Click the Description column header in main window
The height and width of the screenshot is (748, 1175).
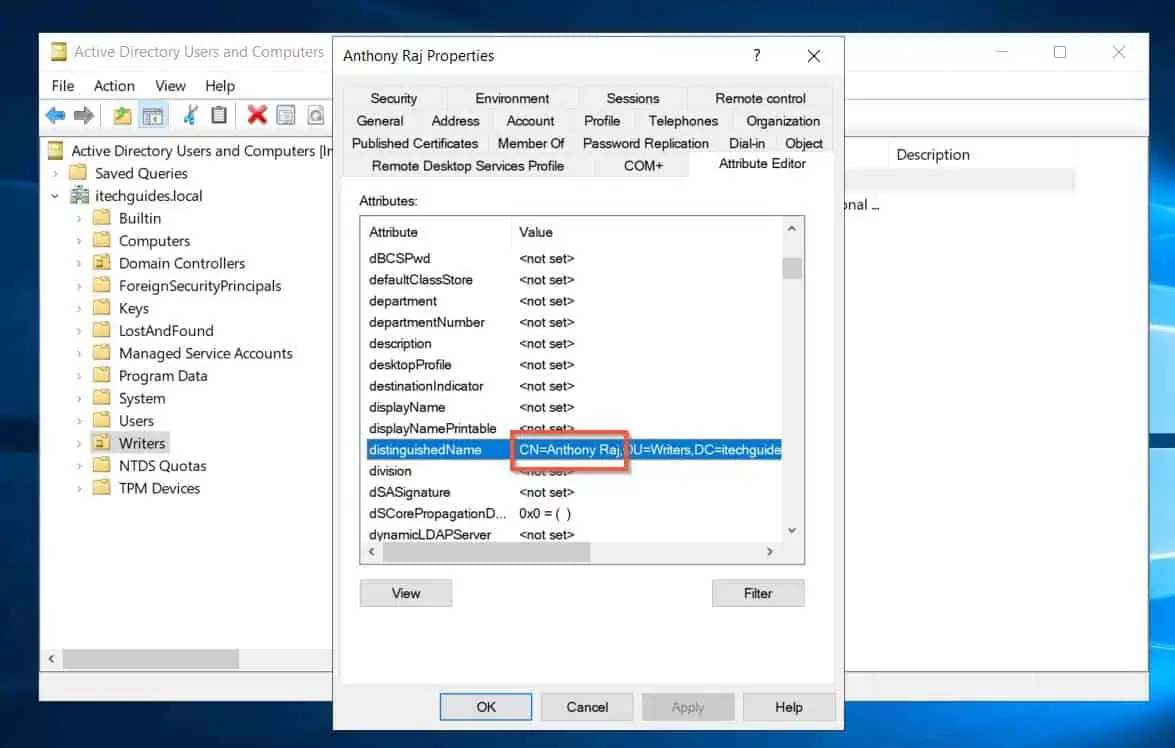(x=933, y=155)
